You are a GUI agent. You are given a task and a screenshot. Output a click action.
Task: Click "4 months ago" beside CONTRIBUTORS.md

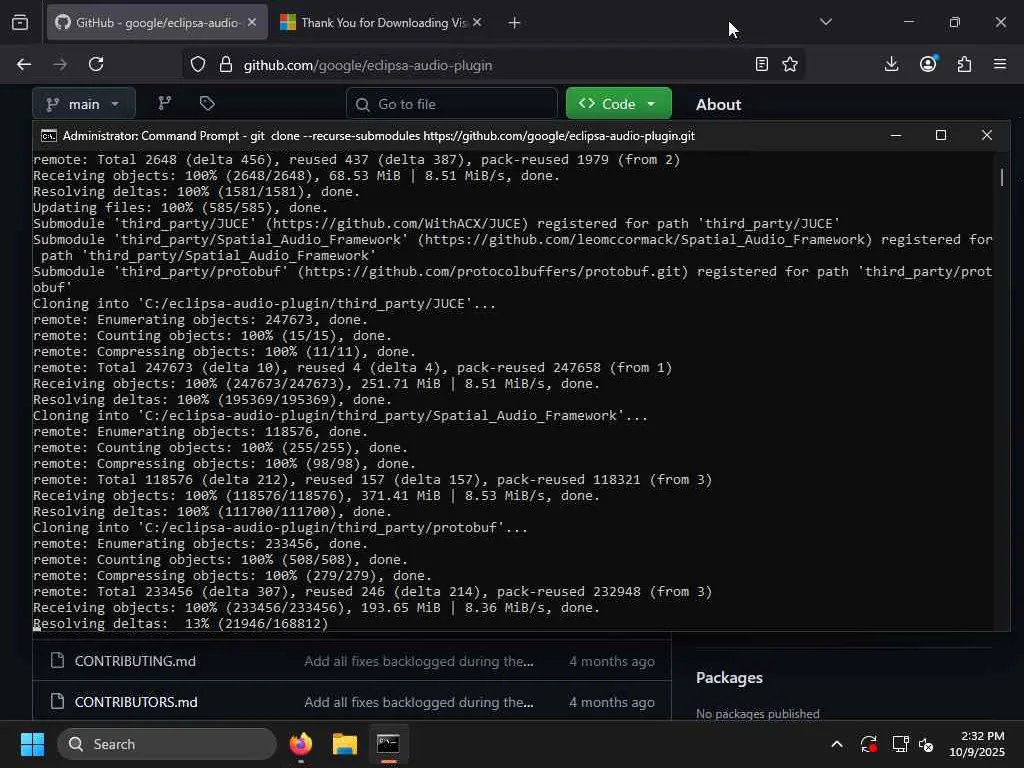point(612,702)
